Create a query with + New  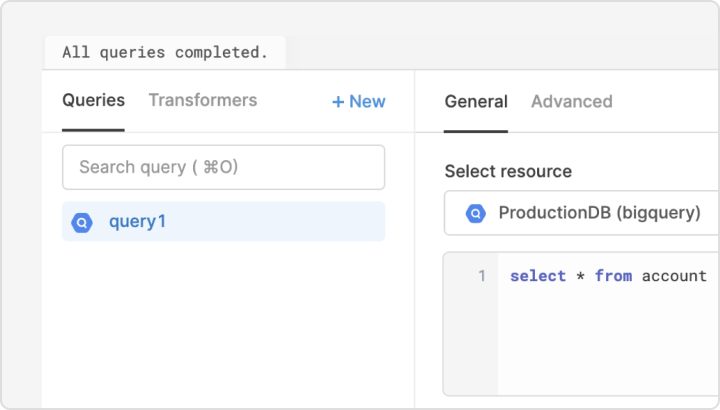(x=359, y=101)
